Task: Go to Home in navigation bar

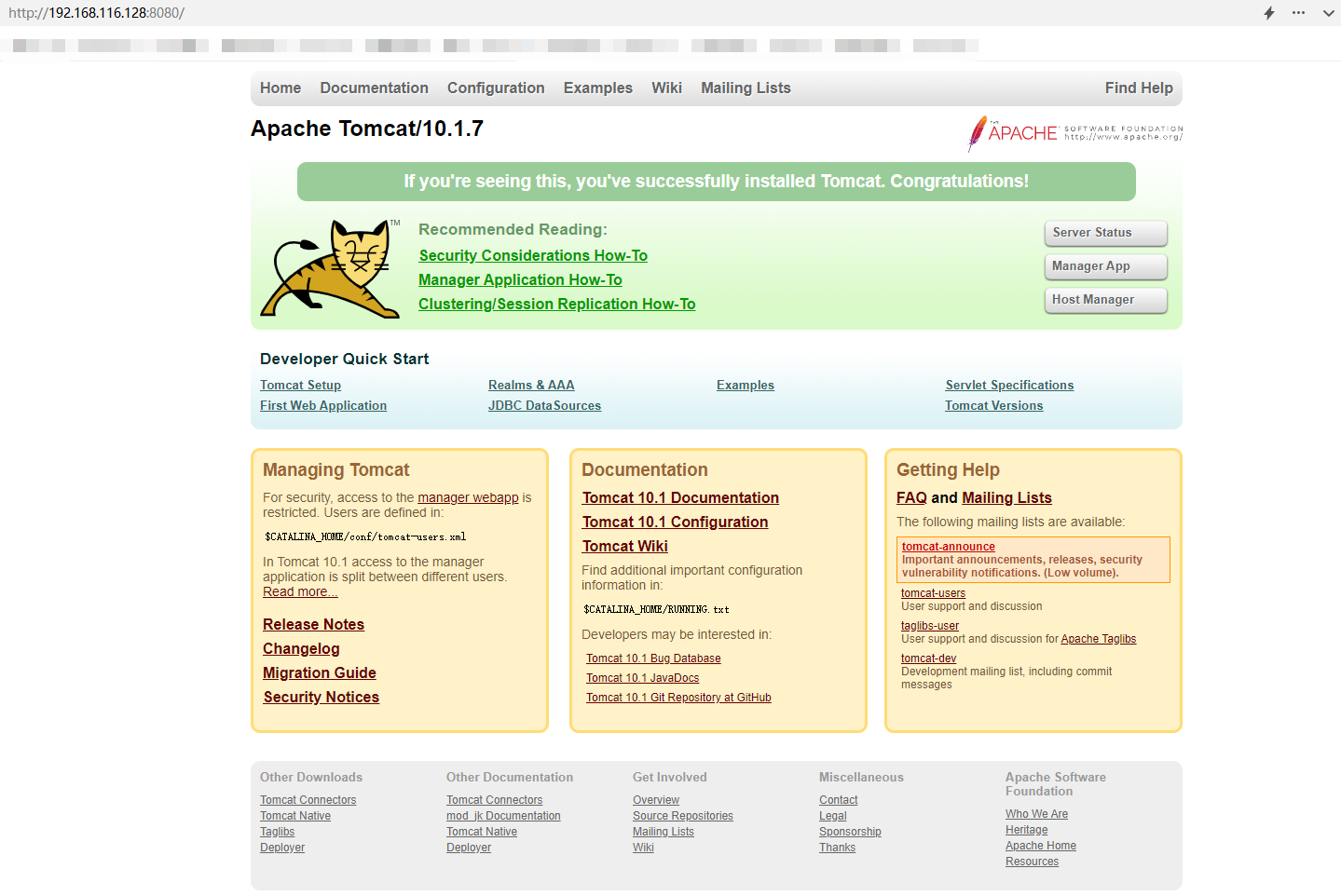Action: pos(281,88)
